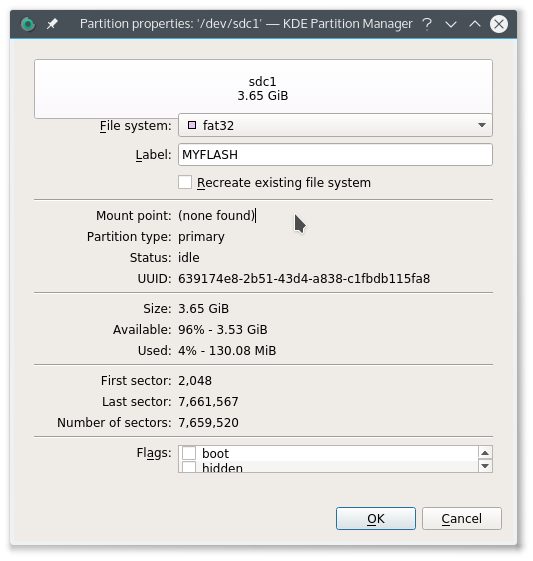The width and height of the screenshot is (533, 561).
Task: Click the fat32 pink color square
Action: point(192,125)
